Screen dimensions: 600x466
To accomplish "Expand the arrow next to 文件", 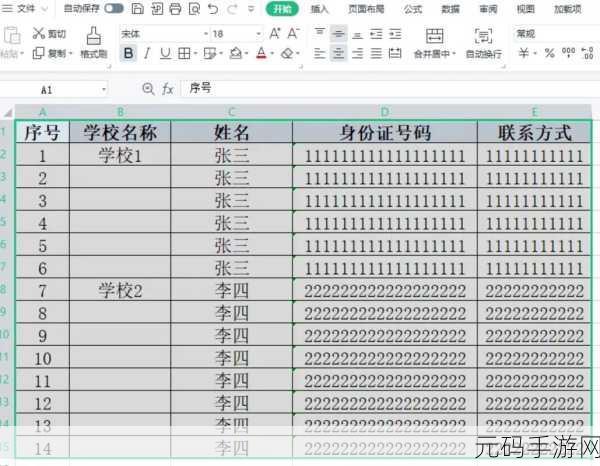I will [x=44, y=9].
